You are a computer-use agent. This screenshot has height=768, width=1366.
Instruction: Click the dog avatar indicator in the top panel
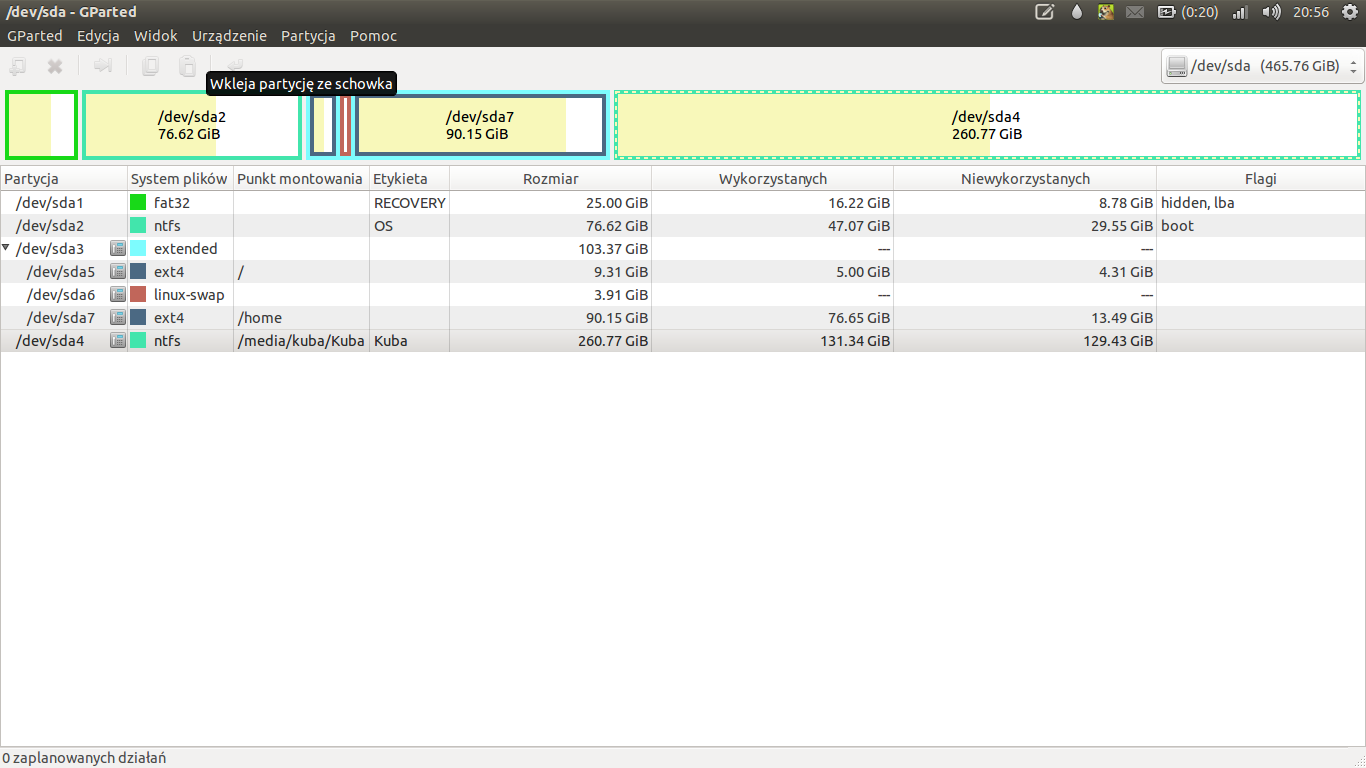1105,12
